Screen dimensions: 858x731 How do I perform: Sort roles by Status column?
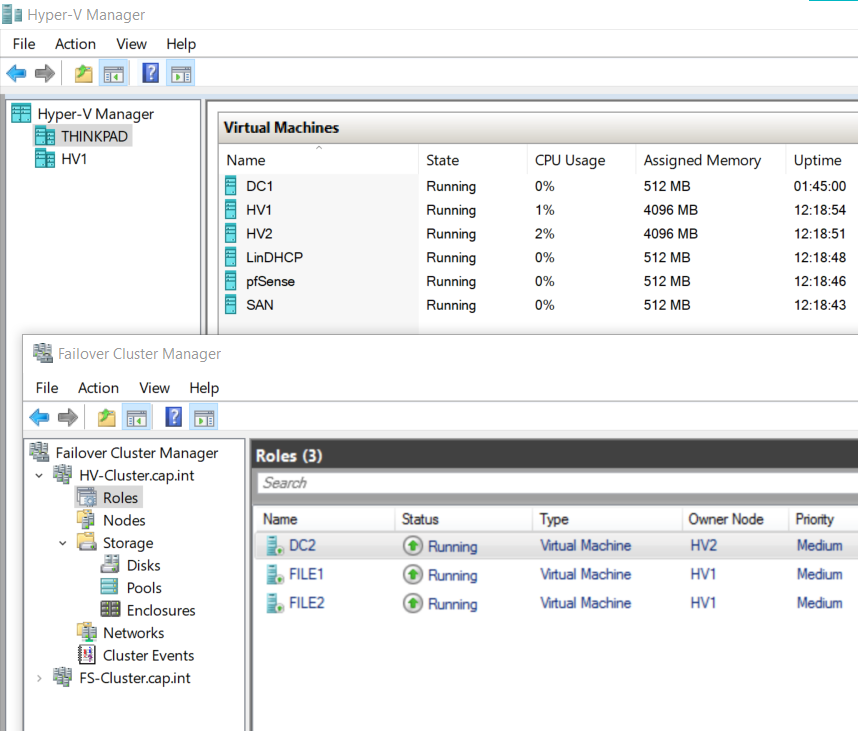463,519
